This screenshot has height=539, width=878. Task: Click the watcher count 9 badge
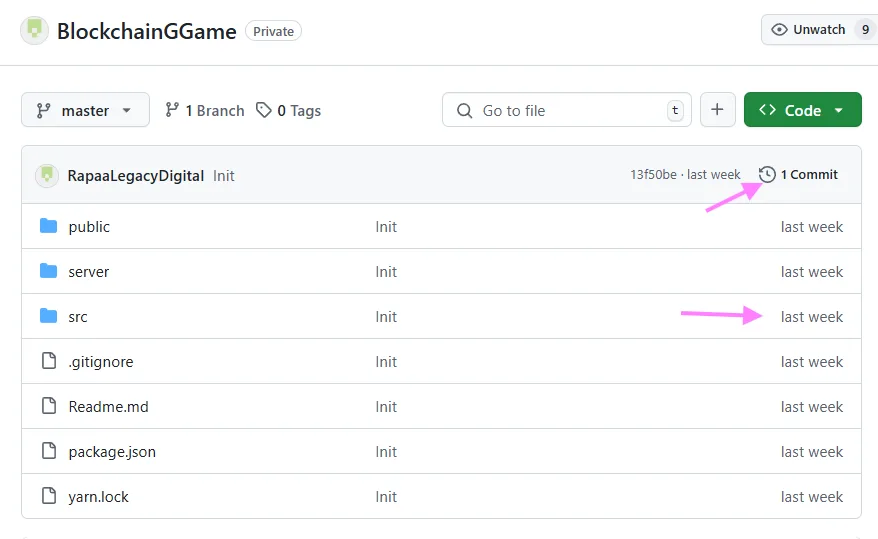[866, 30]
